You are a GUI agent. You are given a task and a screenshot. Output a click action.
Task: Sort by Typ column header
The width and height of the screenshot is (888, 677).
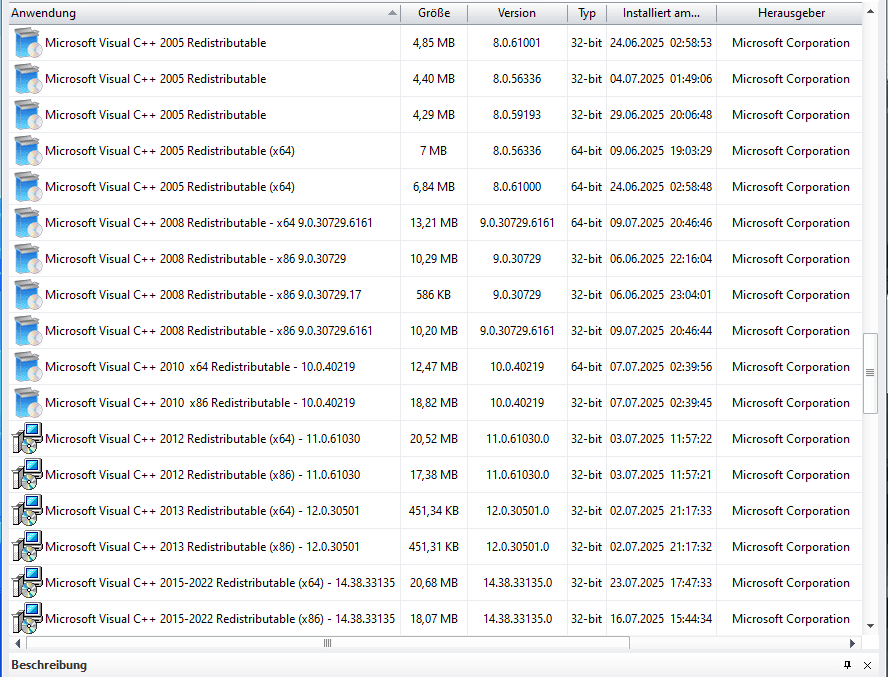[x=587, y=13]
